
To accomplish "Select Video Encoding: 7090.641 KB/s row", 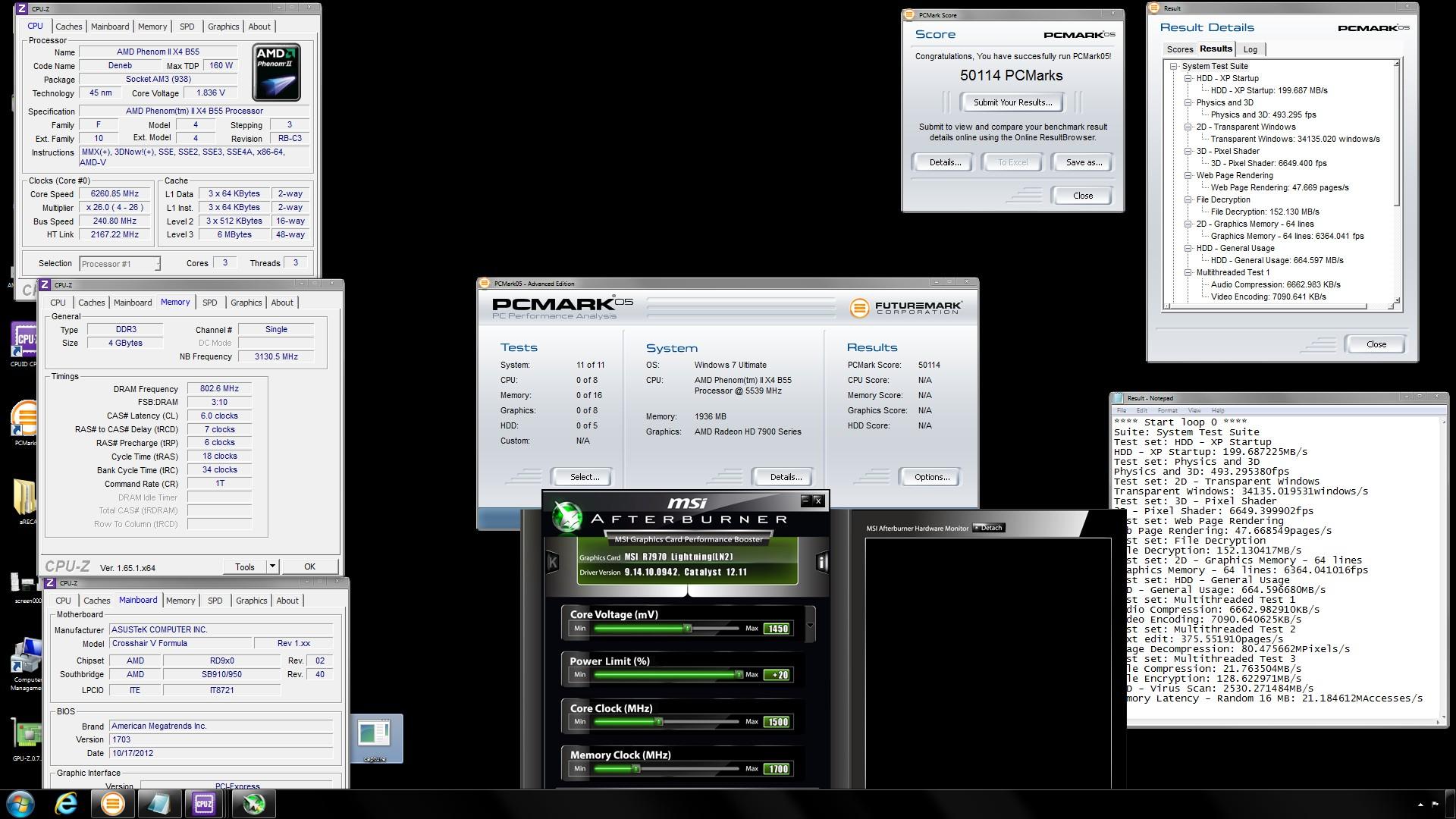I will click(x=1268, y=297).
